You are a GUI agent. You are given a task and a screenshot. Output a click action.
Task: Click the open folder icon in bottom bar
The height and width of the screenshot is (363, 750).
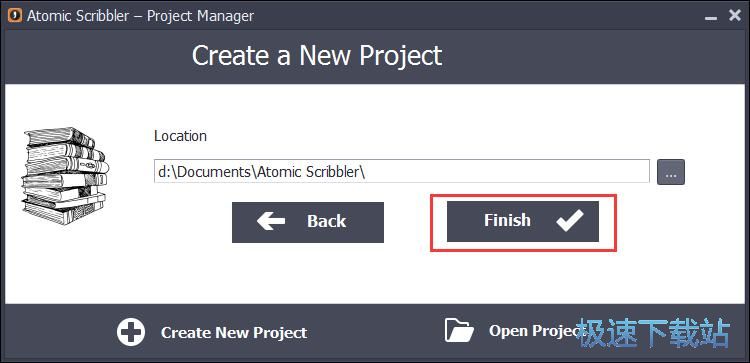(459, 330)
